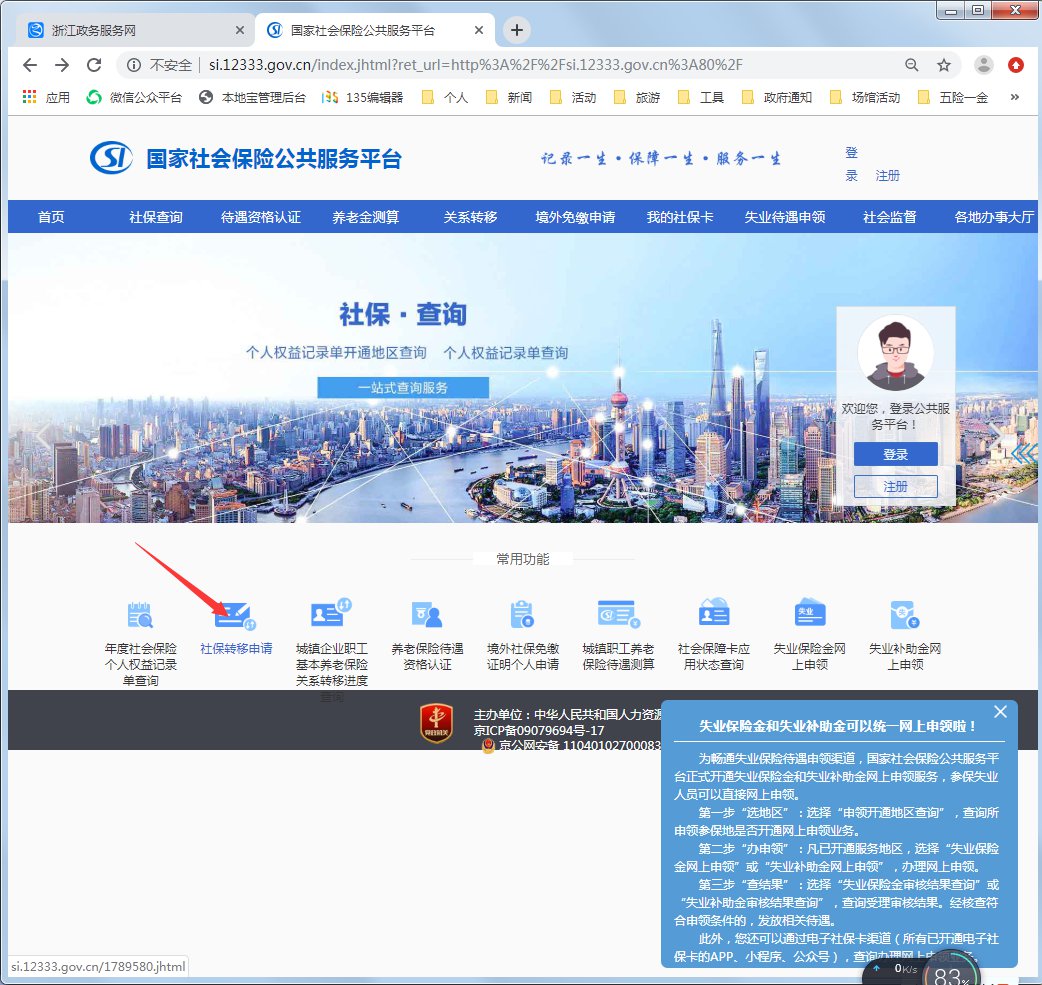Click the 京ICP备09079694号-17 footer link

tap(539, 730)
